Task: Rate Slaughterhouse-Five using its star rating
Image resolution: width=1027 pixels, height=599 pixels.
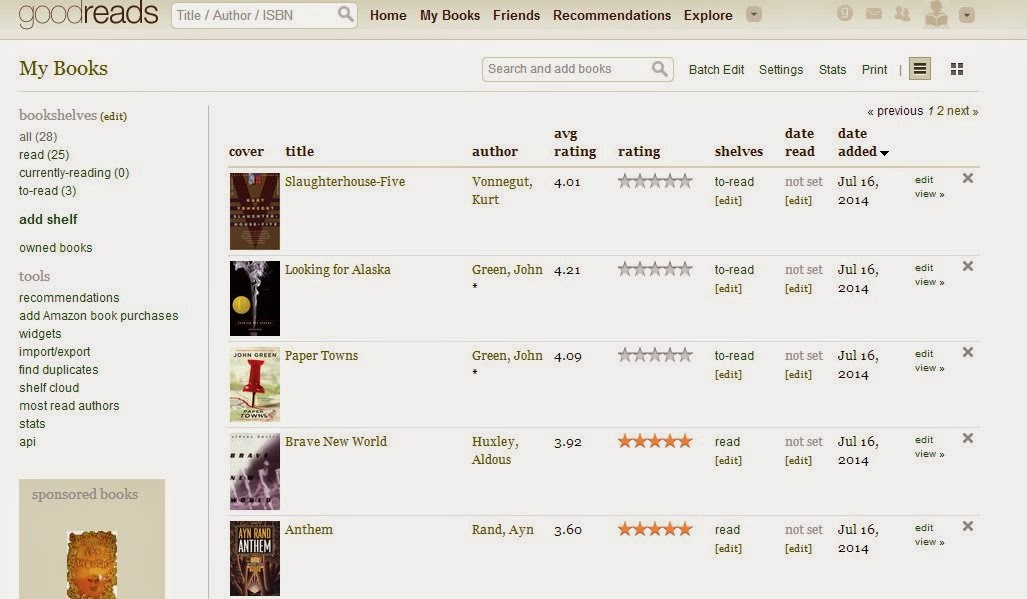Action: [655, 181]
